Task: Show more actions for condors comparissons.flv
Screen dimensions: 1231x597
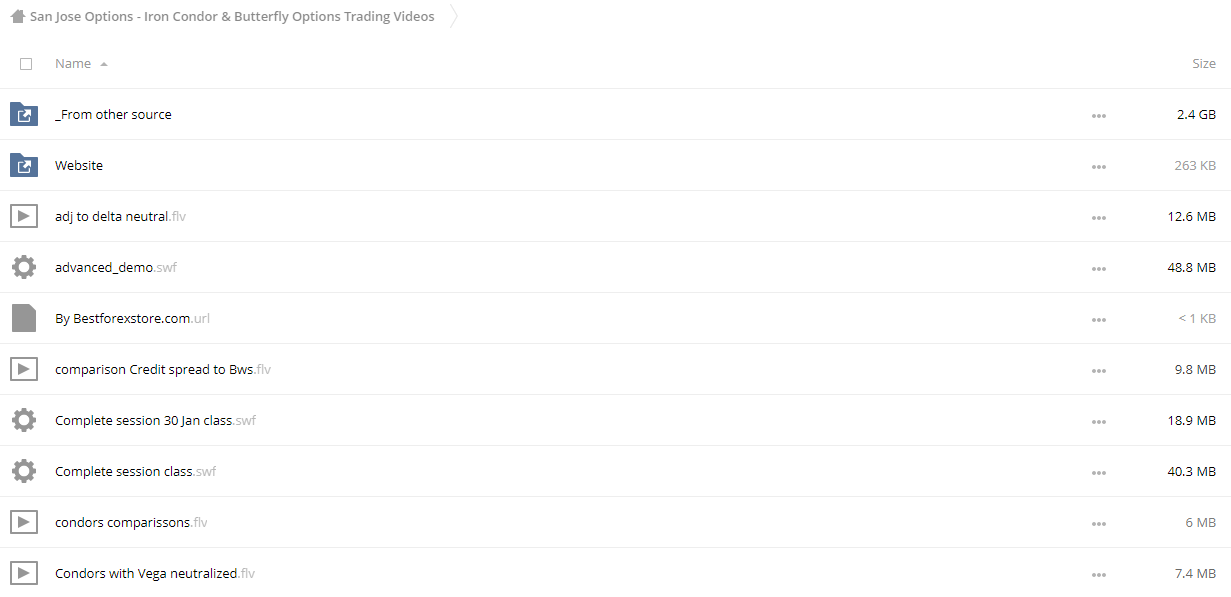Action: tap(1099, 523)
